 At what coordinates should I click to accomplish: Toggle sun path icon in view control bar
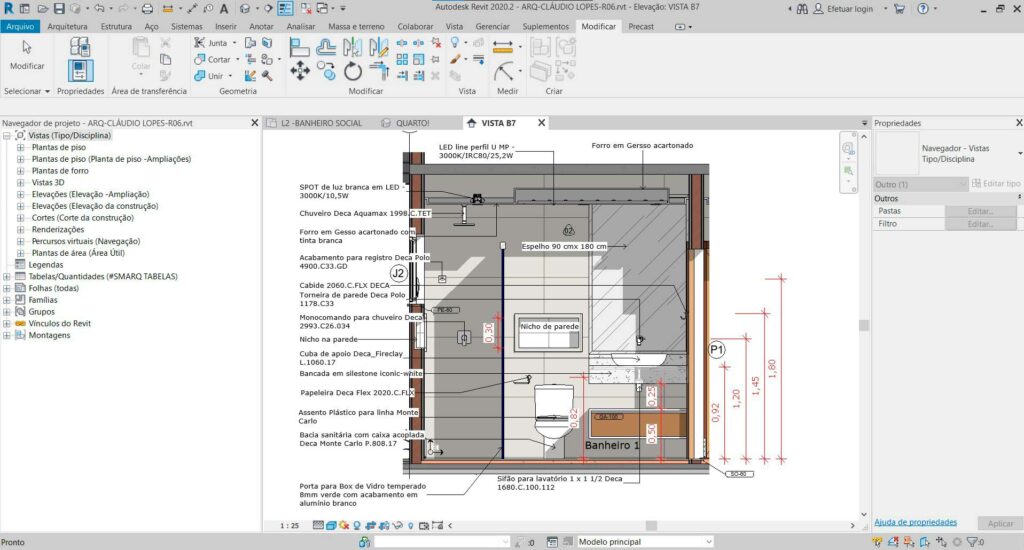point(344,525)
